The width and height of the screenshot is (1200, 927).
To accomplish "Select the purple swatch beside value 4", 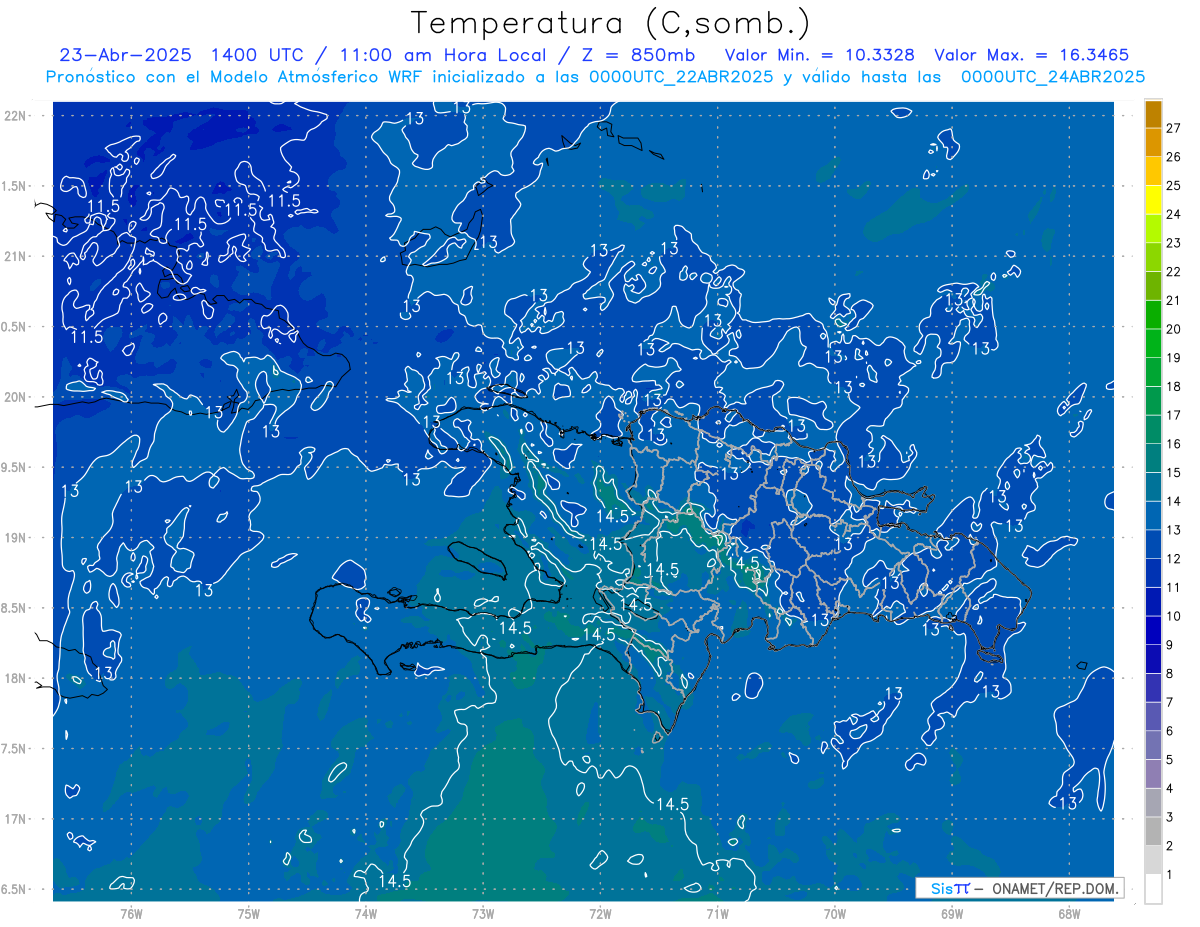I will 1153,774.
